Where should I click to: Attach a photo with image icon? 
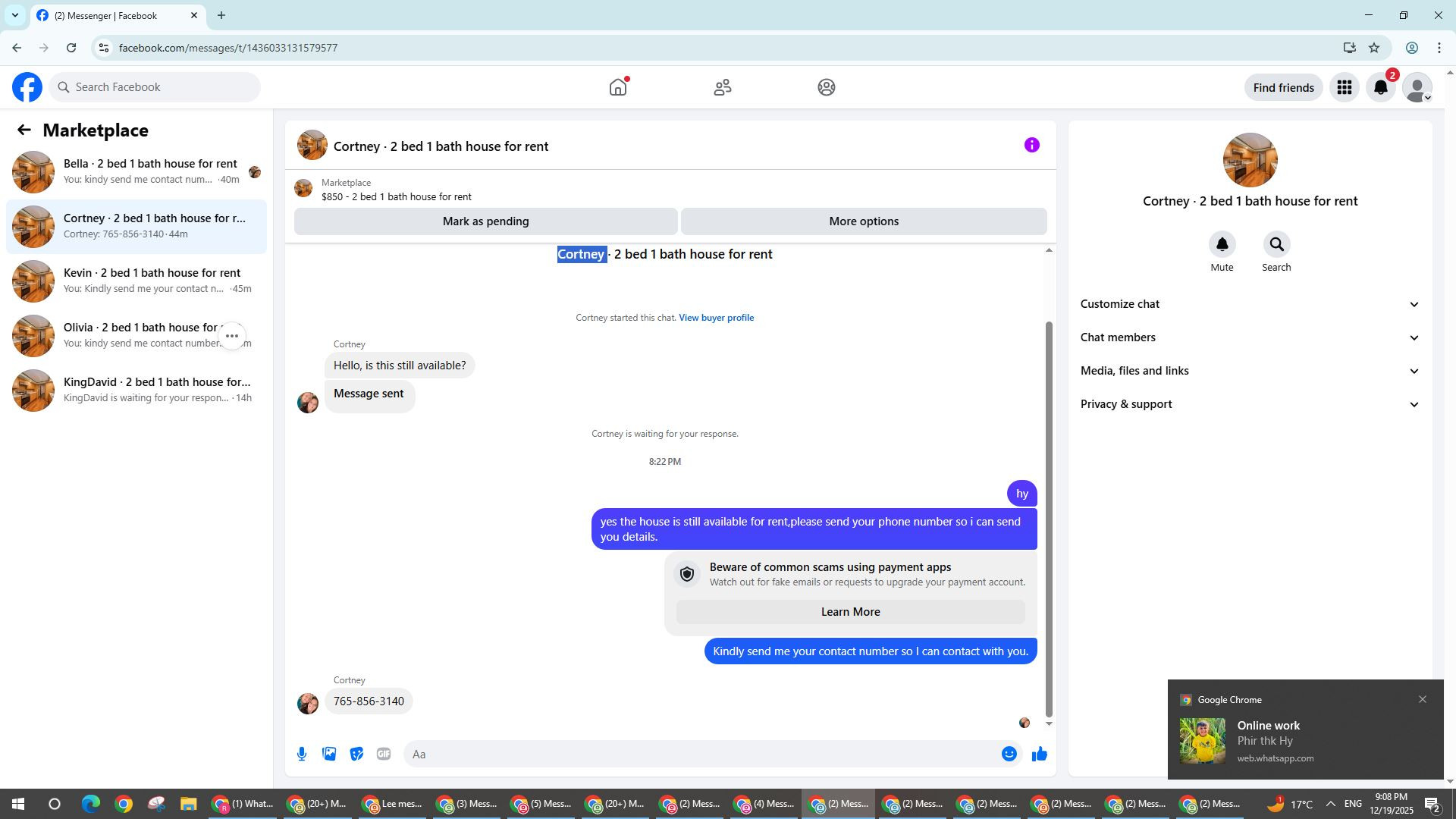tap(329, 754)
